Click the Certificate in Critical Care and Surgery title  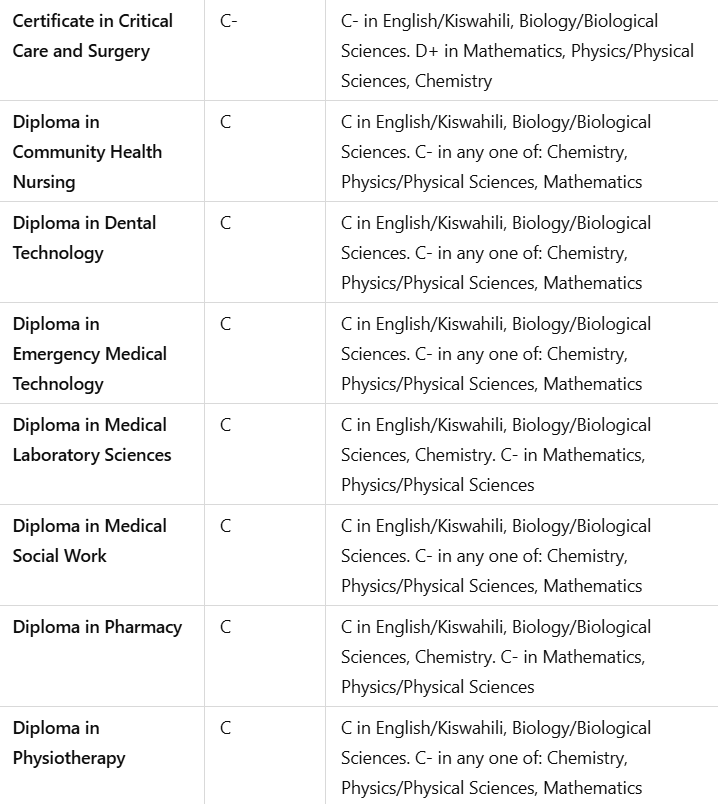(92, 36)
